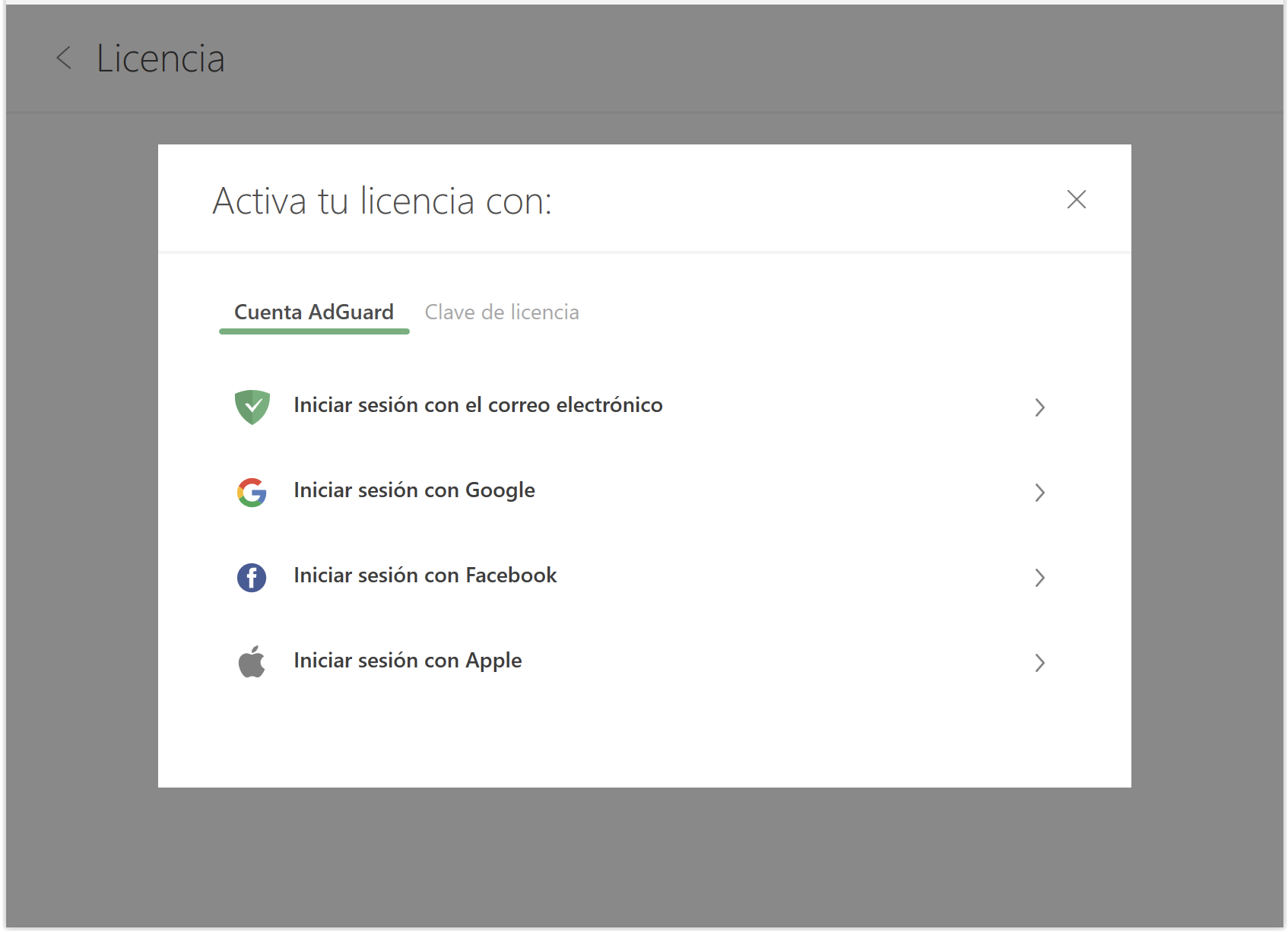The width and height of the screenshot is (1288, 932).
Task: Open the chevron for Apple sign-in
Action: coord(1039,663)
